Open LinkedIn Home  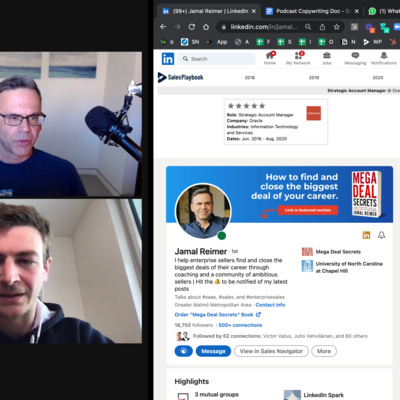[270, 58]
